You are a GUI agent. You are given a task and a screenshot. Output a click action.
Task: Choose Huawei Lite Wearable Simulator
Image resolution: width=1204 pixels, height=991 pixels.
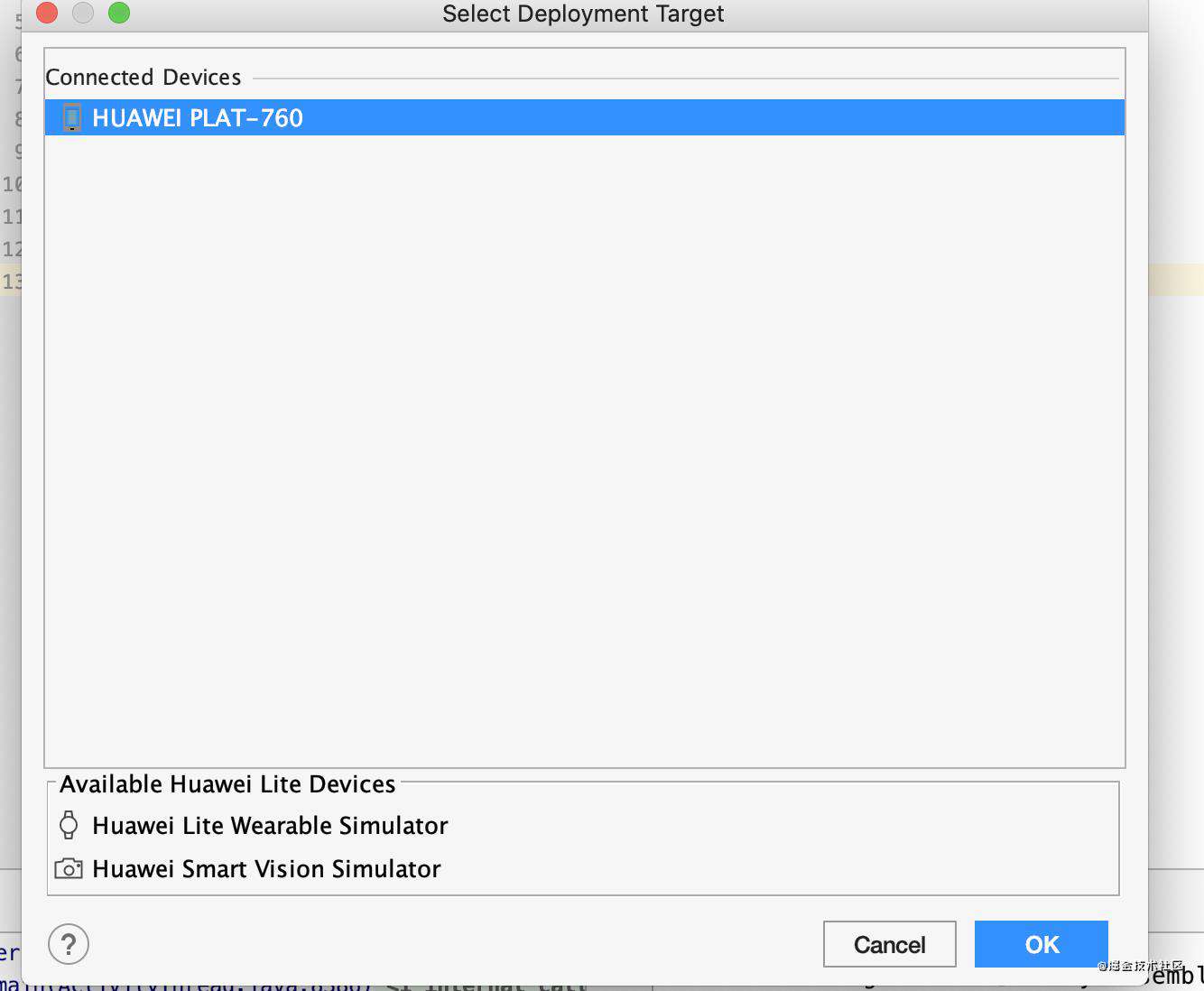(270, 826)
